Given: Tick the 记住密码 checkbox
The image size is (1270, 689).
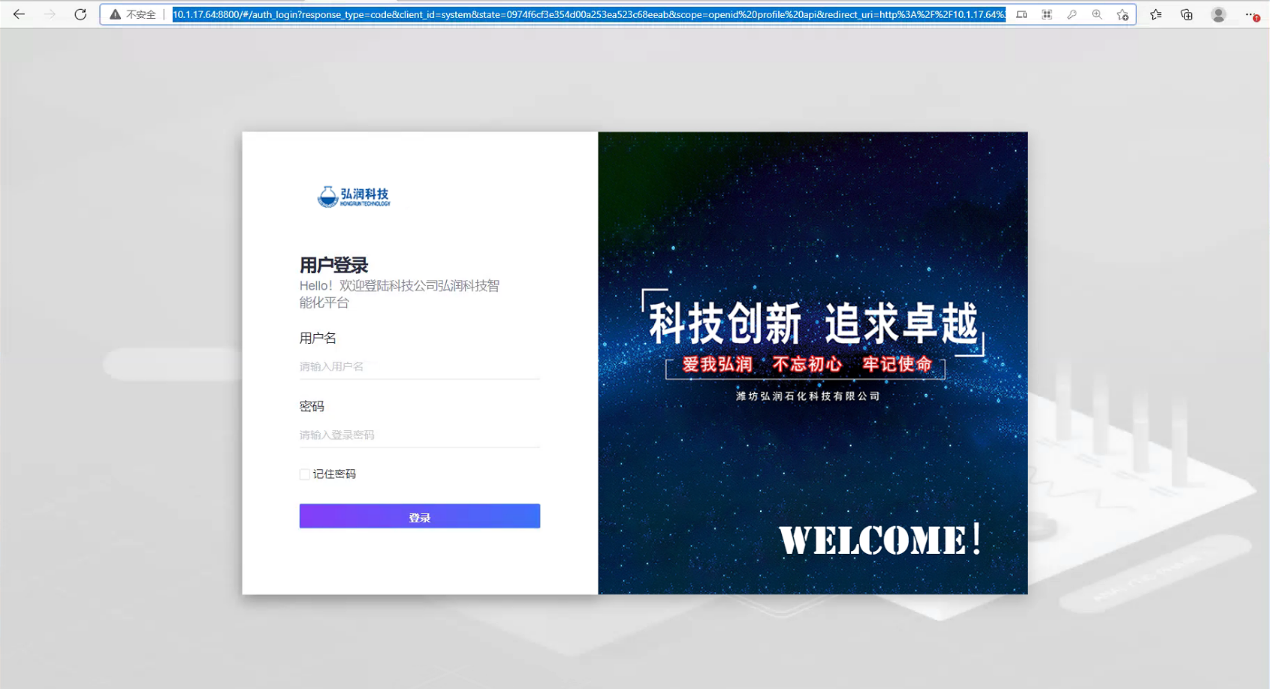Looking at the screenshot, I should pos(304,474).
